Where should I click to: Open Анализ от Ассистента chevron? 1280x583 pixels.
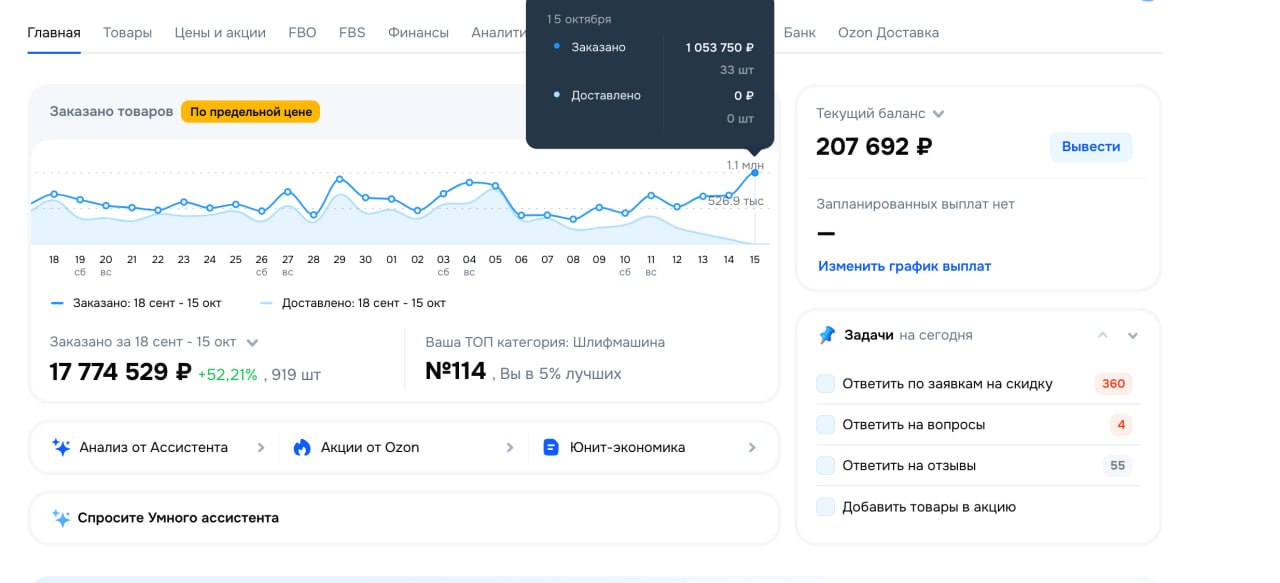261,447
